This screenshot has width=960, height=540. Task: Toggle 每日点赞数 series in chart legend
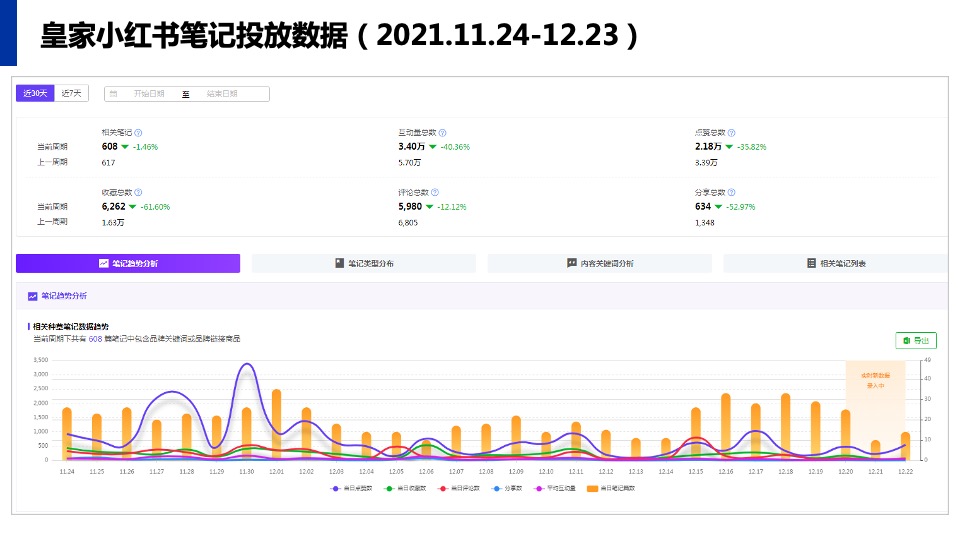351,488
